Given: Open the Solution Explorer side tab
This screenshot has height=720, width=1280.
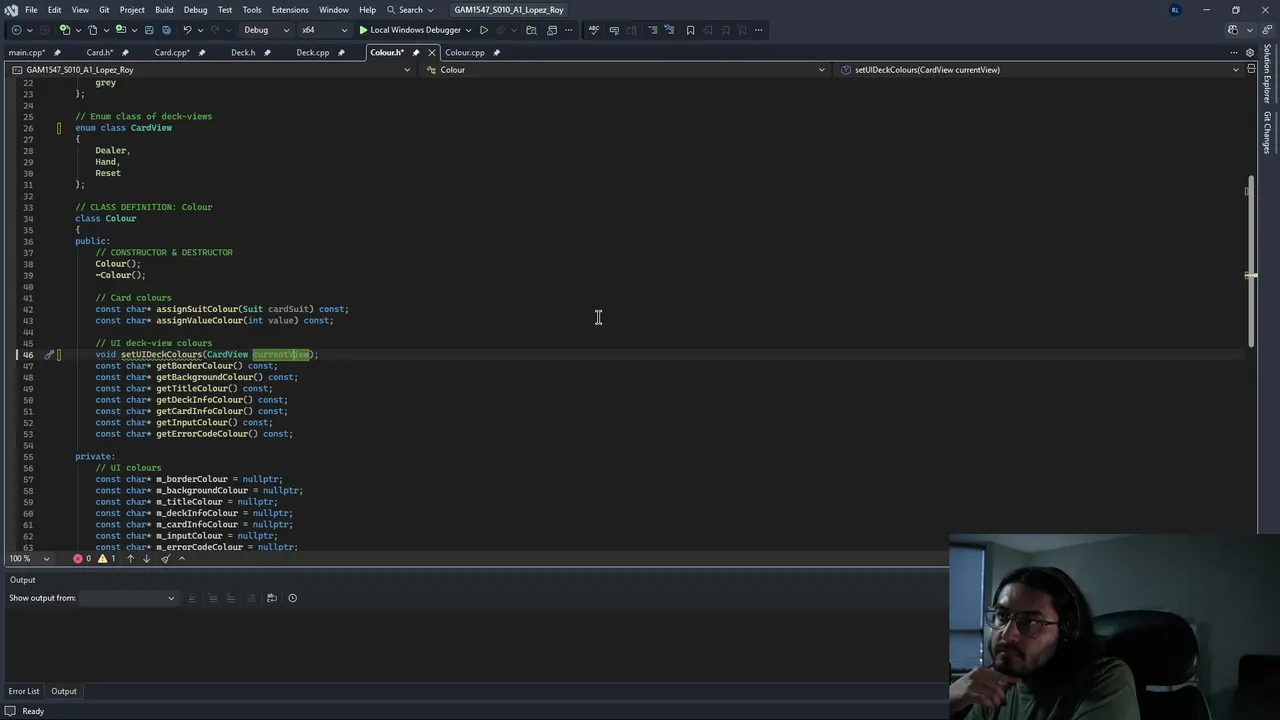Looking at the screenshot, I should tap(1267, 74).
